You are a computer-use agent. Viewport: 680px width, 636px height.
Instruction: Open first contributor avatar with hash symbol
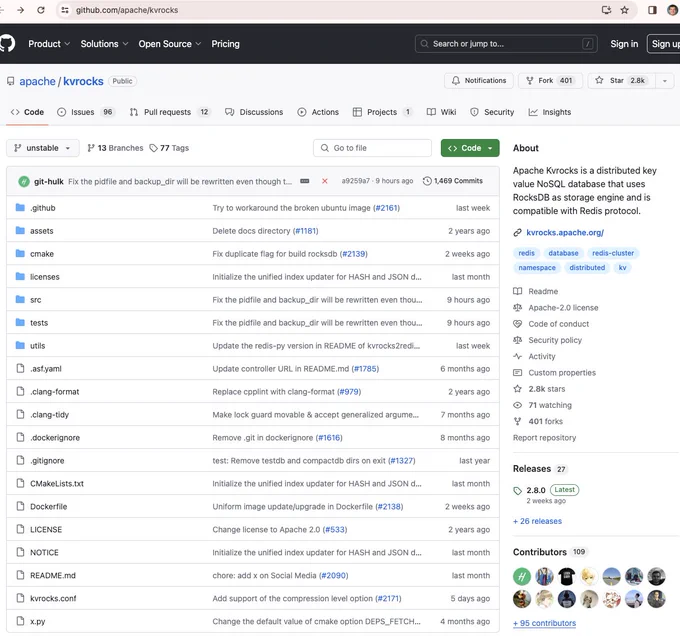point(522,576)
